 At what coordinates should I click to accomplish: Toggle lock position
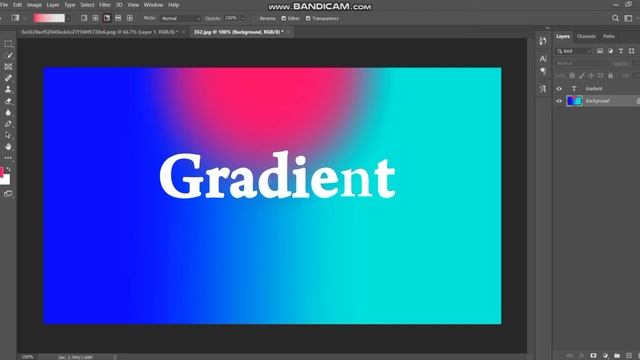coord(591,76)
